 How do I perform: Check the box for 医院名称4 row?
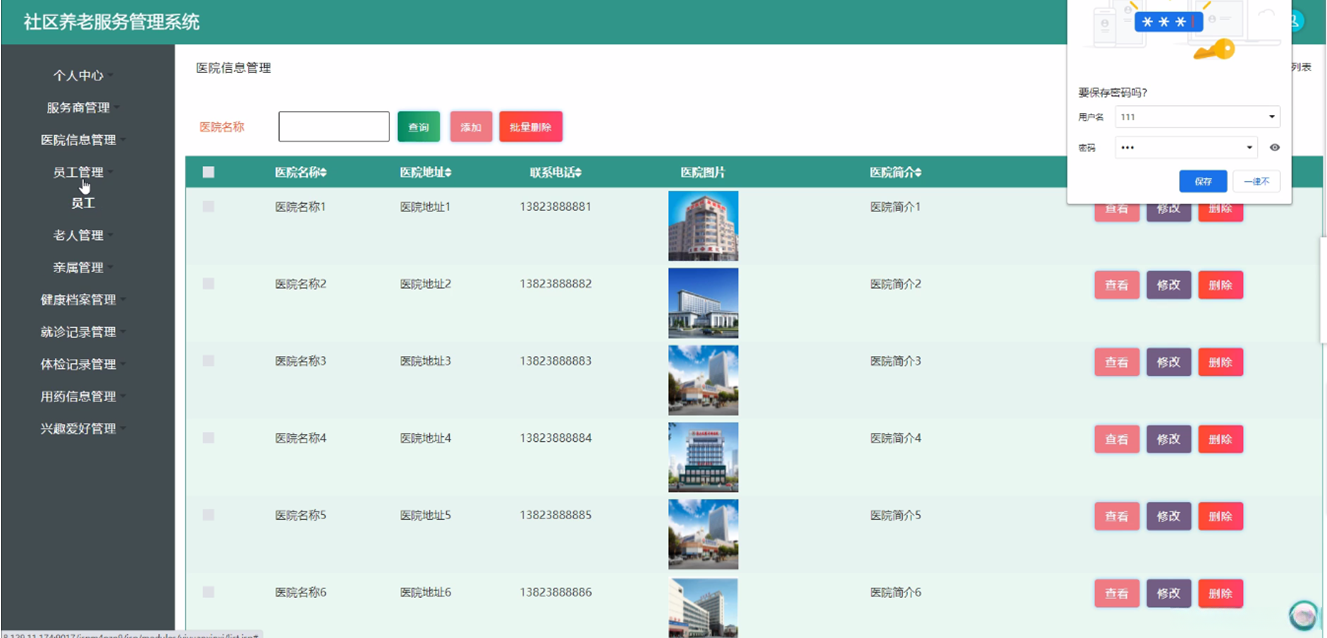point(208,438)
